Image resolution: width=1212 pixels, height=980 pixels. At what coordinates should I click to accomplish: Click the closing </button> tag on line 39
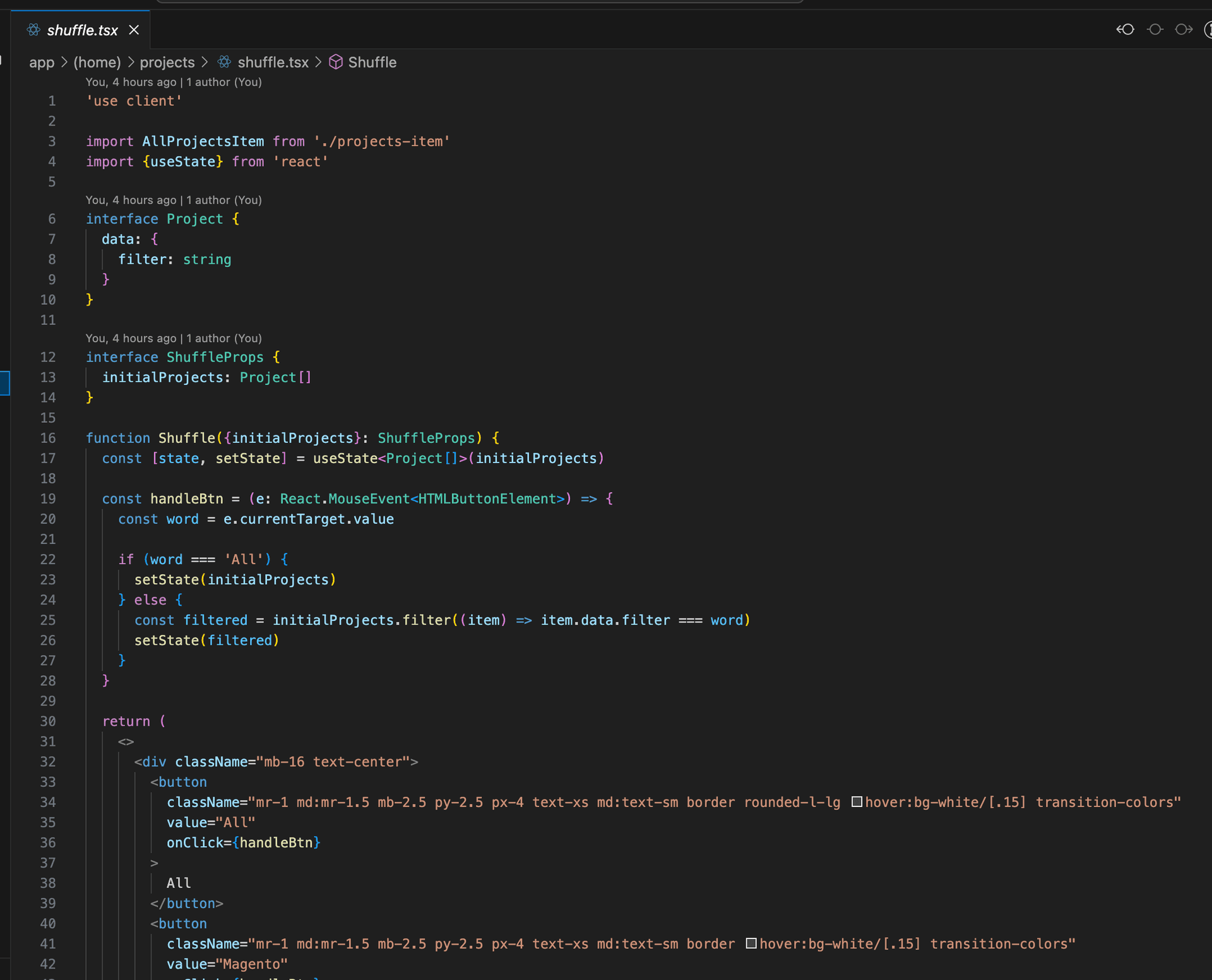[x=187, y=903]
